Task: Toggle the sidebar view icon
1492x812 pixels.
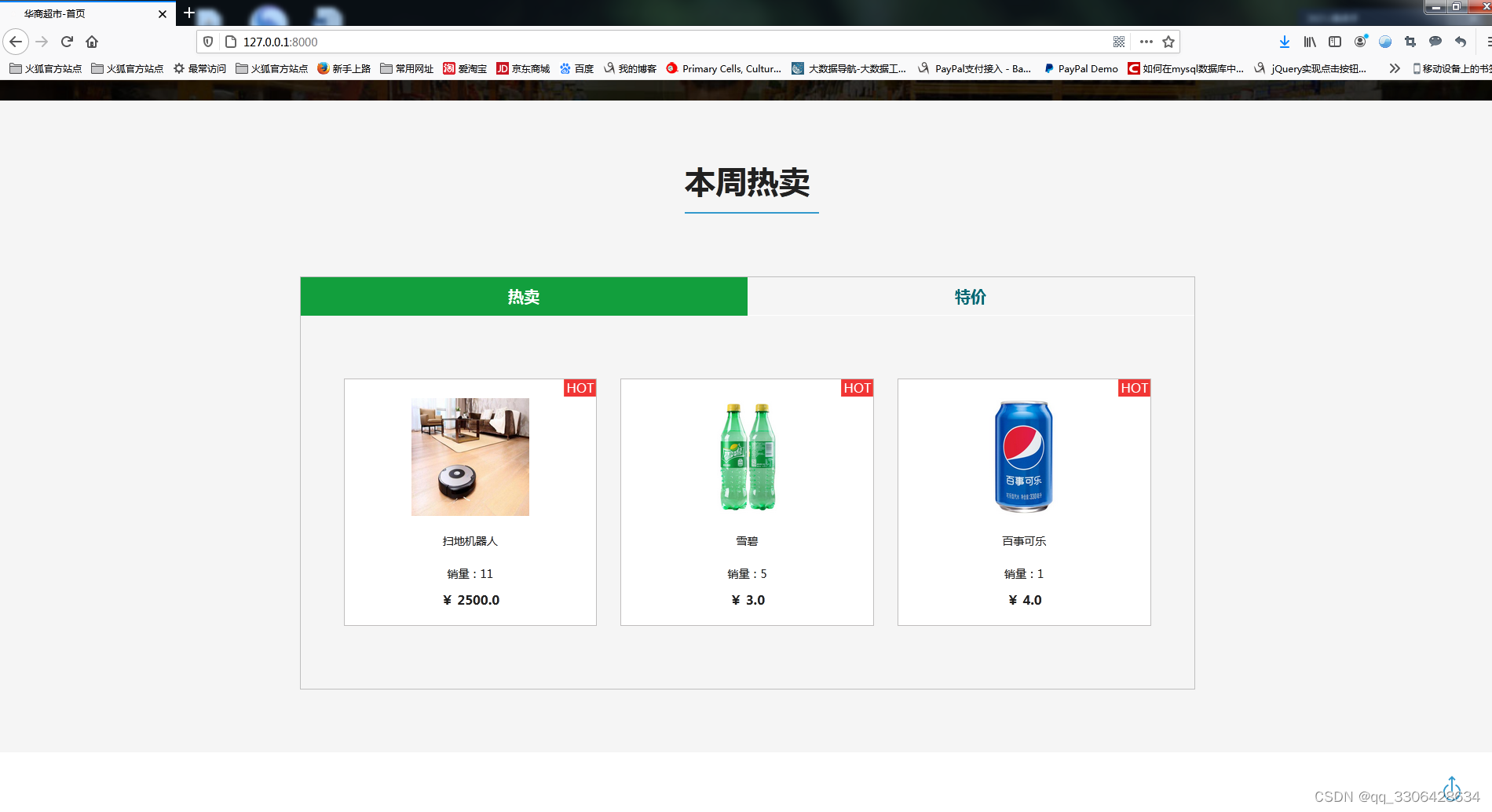Action: tap(1335, 42)
